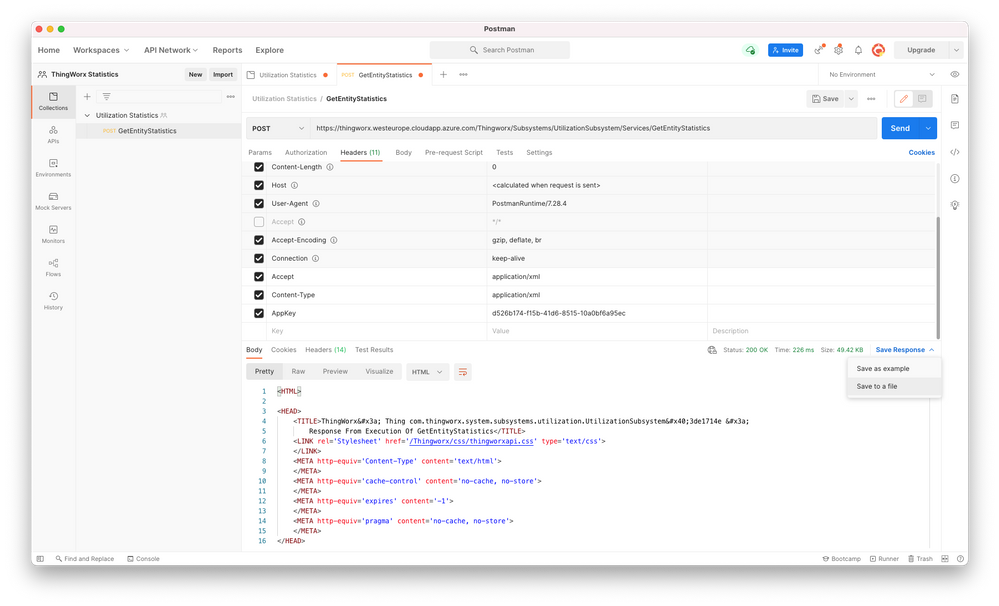The width and height of the screenshot is (999, 606).
Task: Open collections sidebar more options ellipsis
Action: point(231,97)
